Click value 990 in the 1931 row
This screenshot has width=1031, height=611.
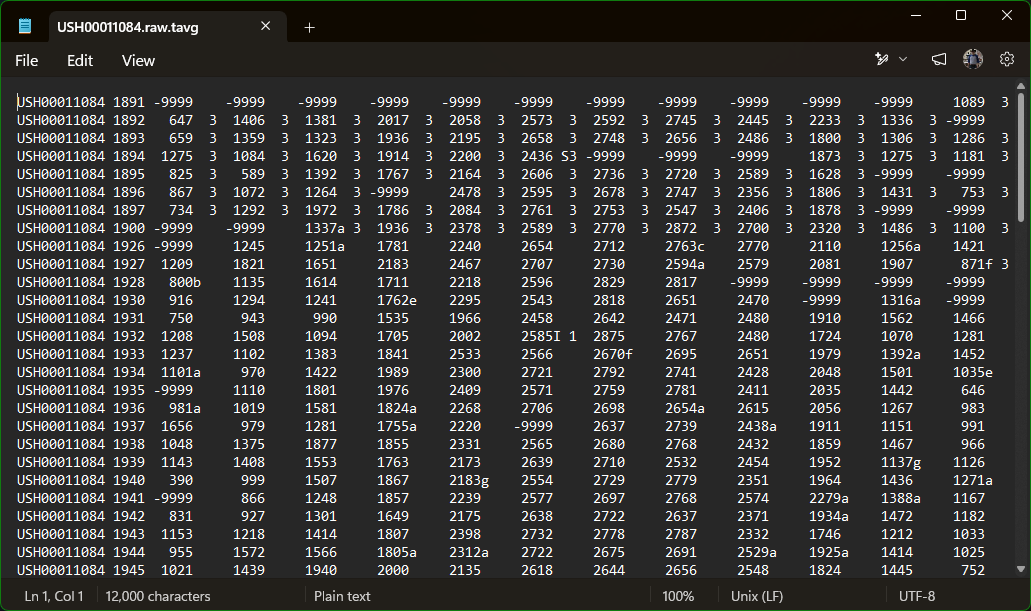tap(325, 318)
